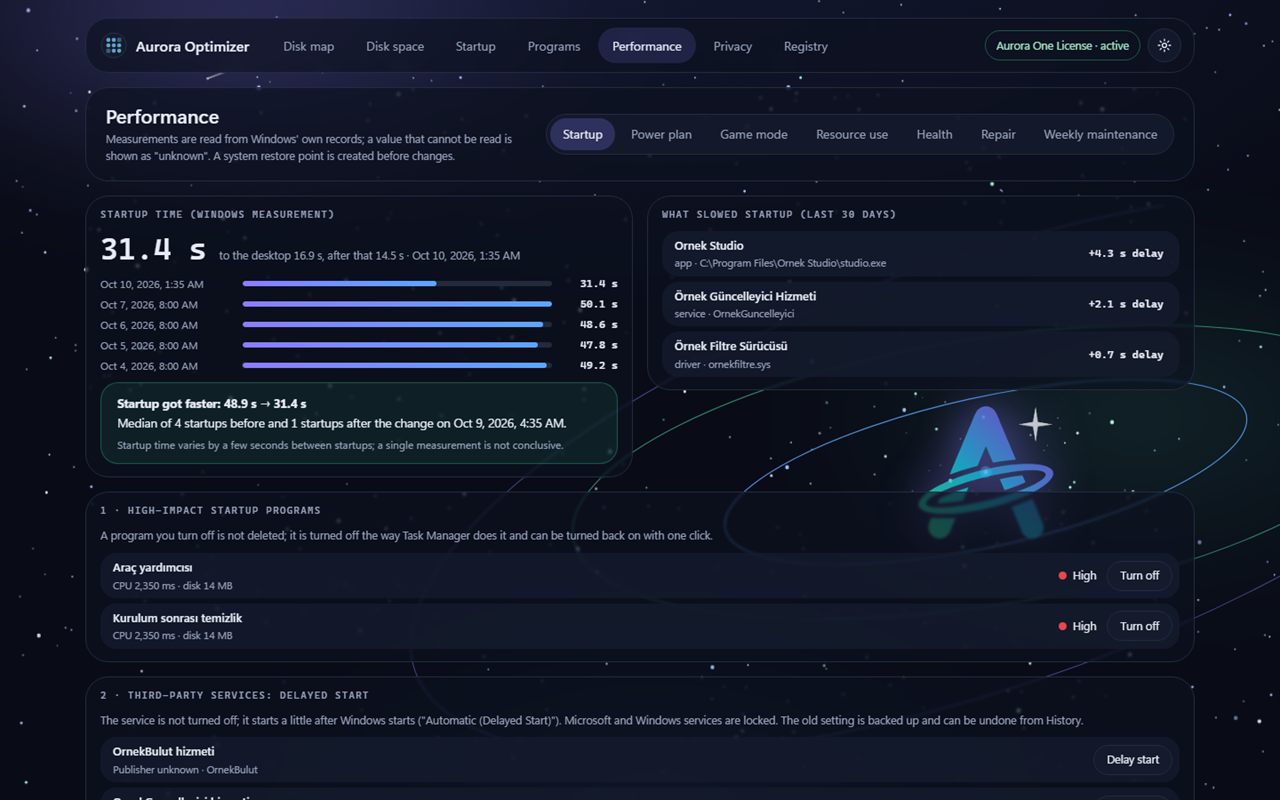1280x800 pixels.
Task: Switch to the Programs tab
Action: (554, 46)
